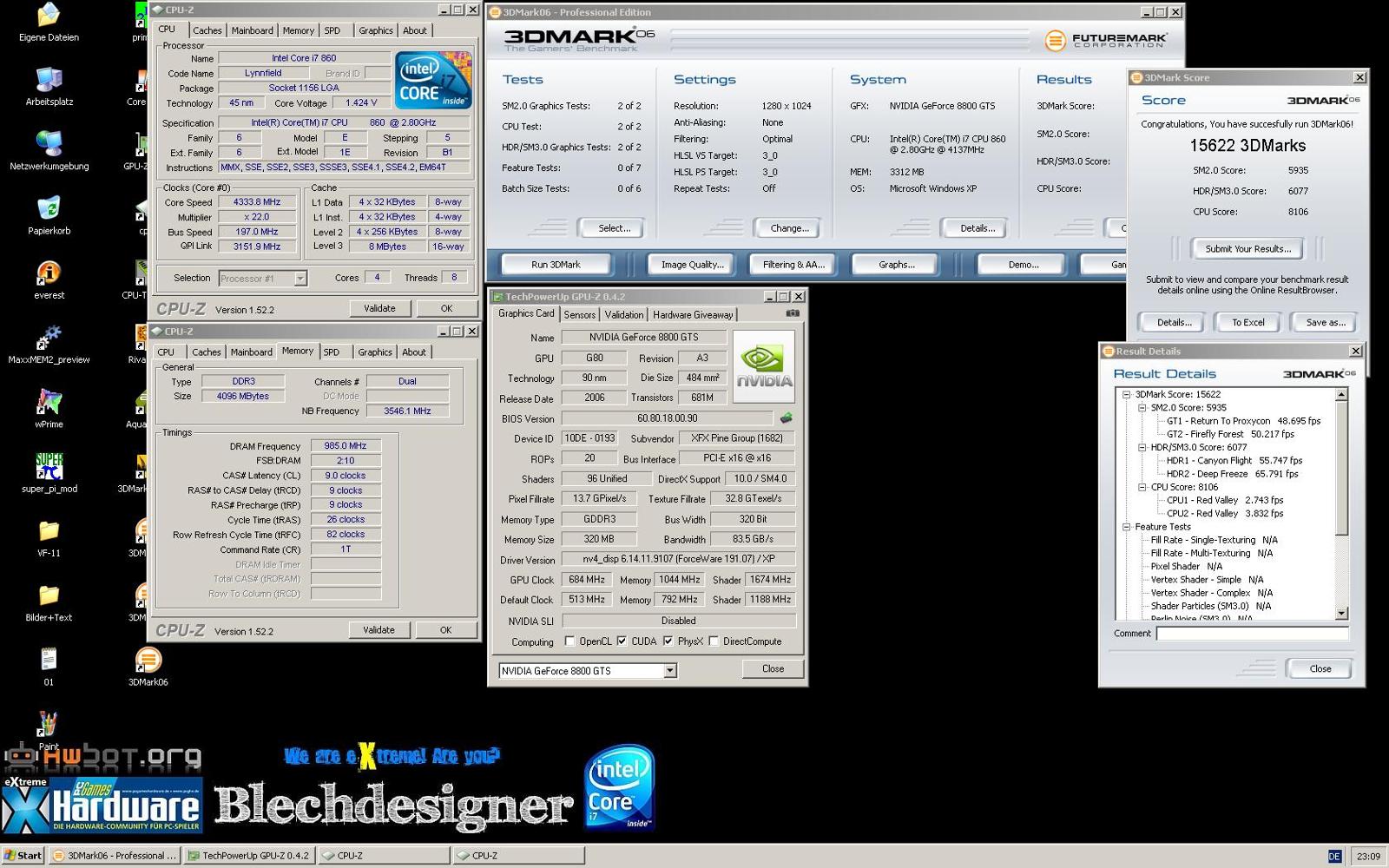Open the Processor #1 selection dropdown
This screenshot has height=868, width=1389.
pos(300,279)
